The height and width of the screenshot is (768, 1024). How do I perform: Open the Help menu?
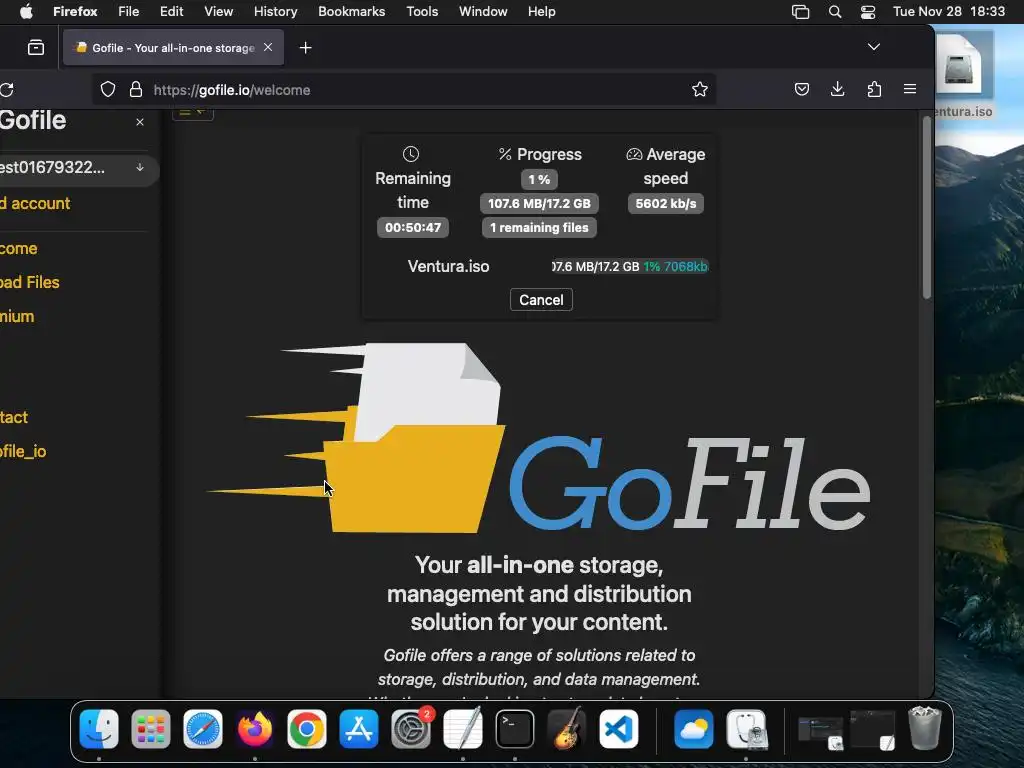click(541, 11)
